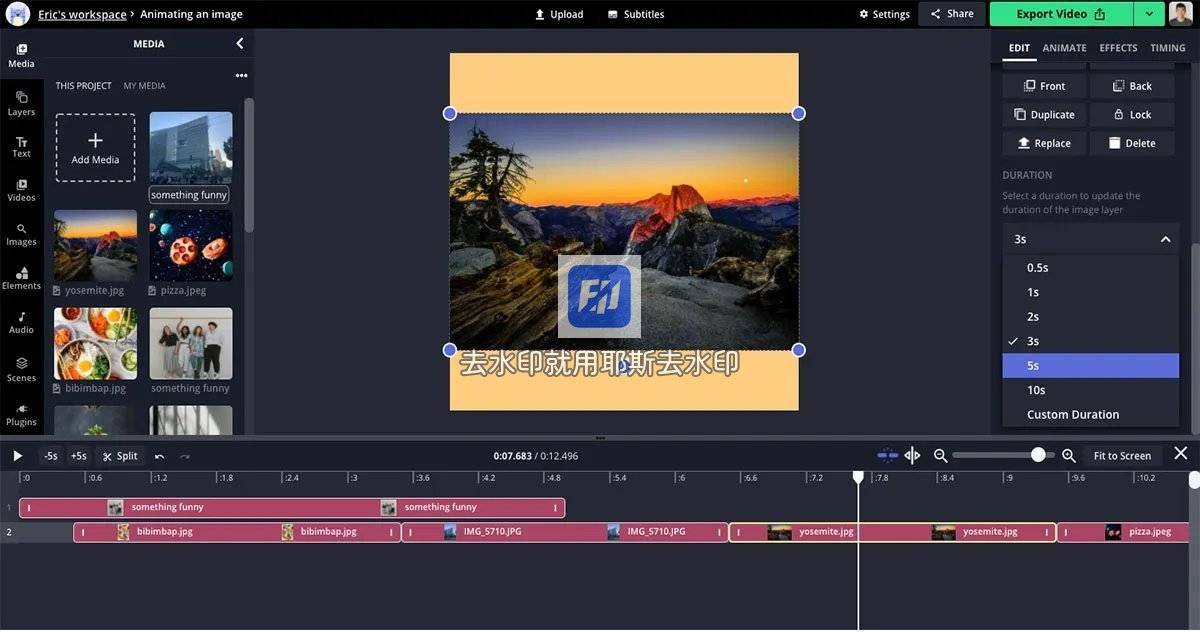Choose Custom Duration option
The height and width of the screenshot is (632, 1200).
click(1091, 414)
